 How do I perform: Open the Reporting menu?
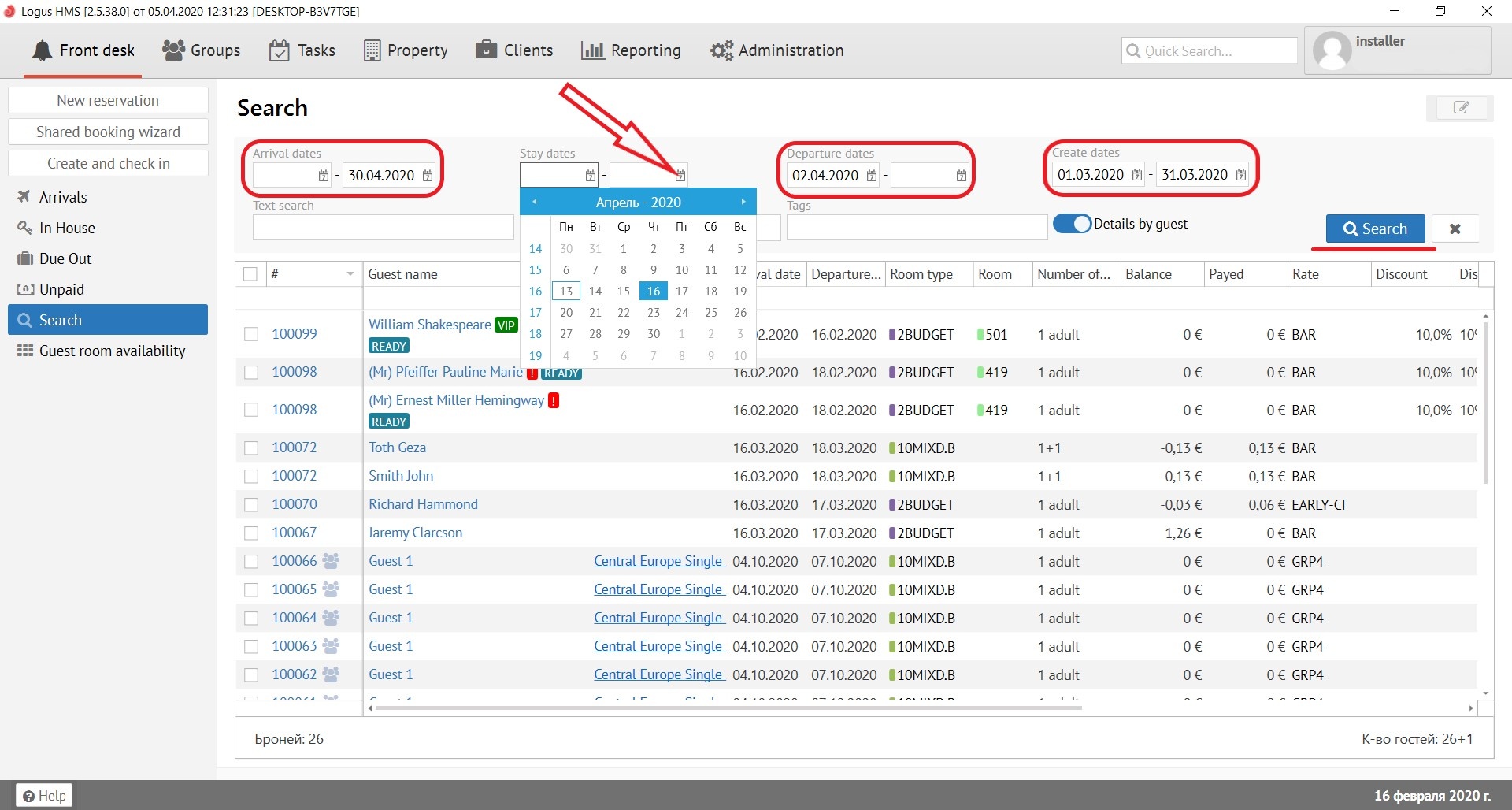(631, 50)
